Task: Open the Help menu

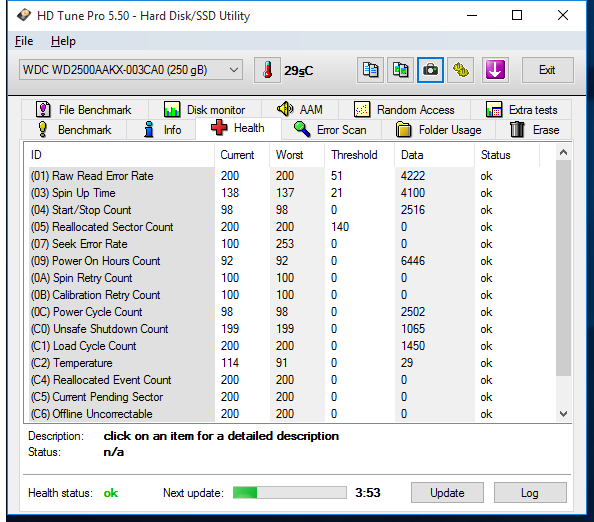Action: (x=63, y=41)
